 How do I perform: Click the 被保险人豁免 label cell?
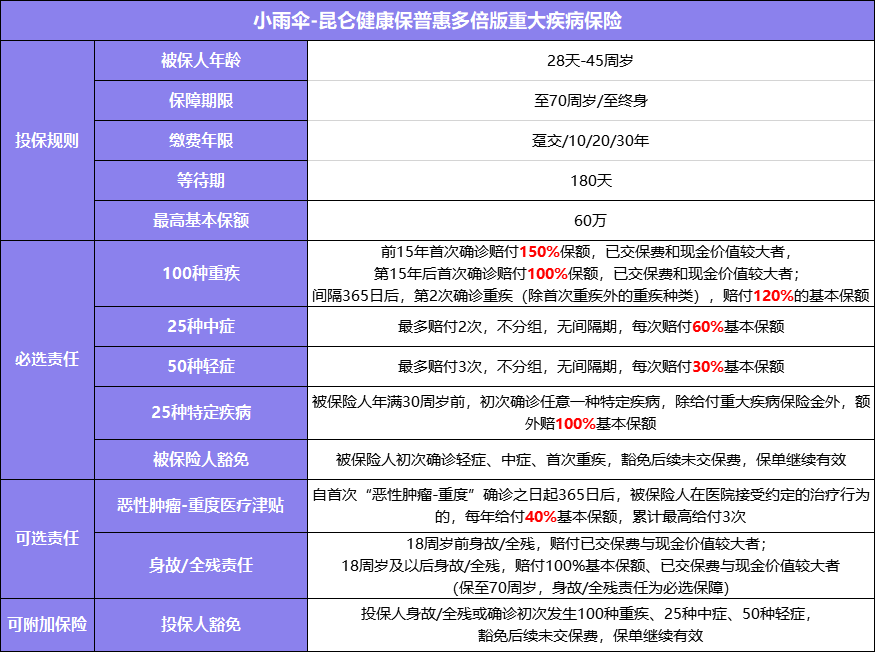pos(201,459)
